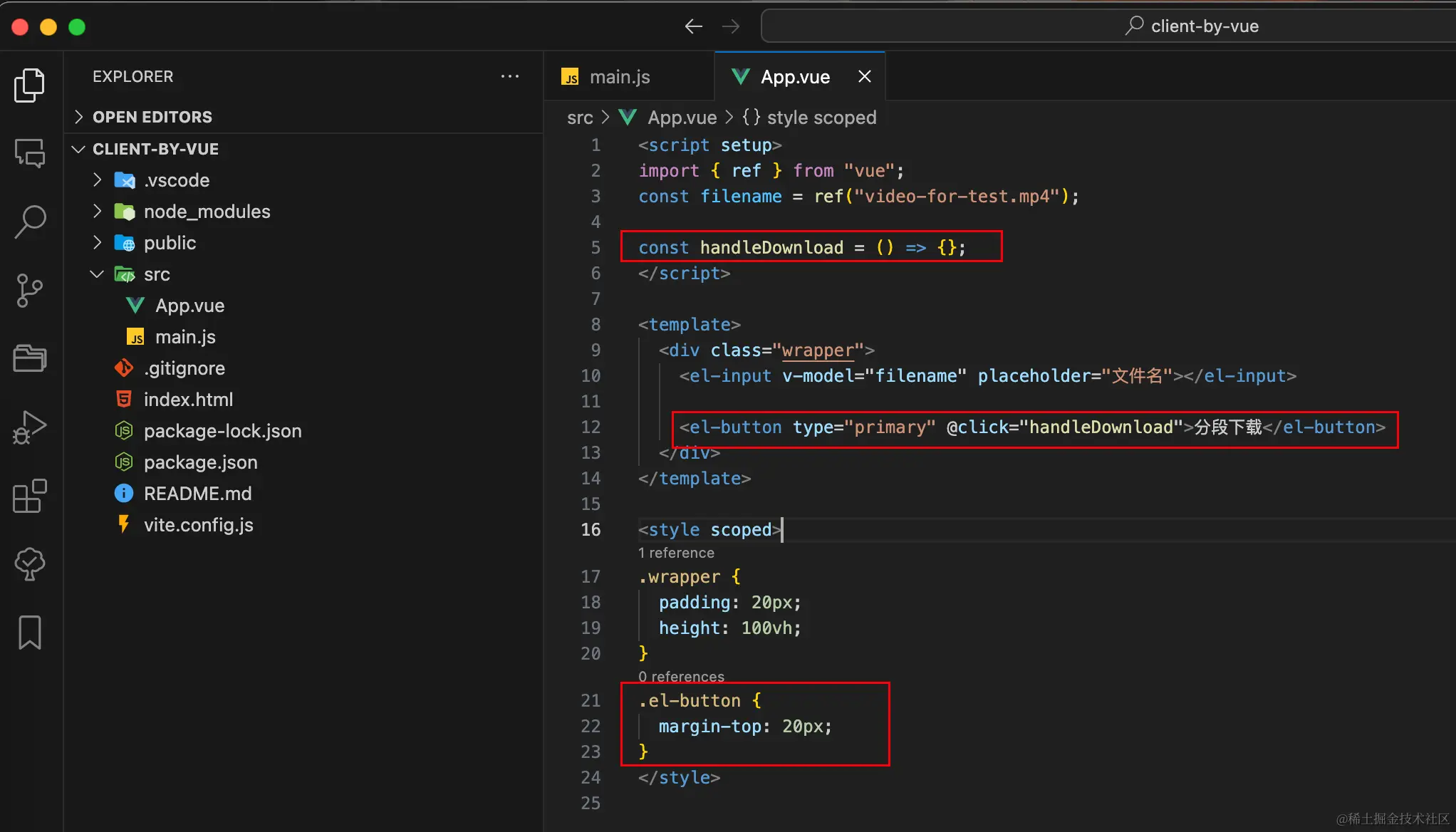This screenshot has height=832, width=1456.
Task: Click the EXPLORER panel title
Action: [x=132, y=76]
